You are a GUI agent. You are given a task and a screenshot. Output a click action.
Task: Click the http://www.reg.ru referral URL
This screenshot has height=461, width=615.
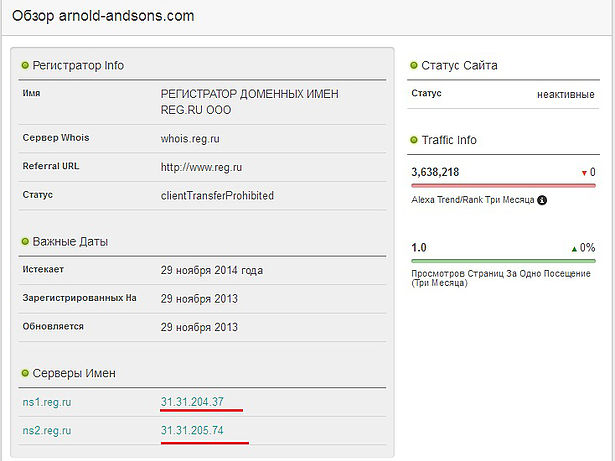[x=201, y=166]
